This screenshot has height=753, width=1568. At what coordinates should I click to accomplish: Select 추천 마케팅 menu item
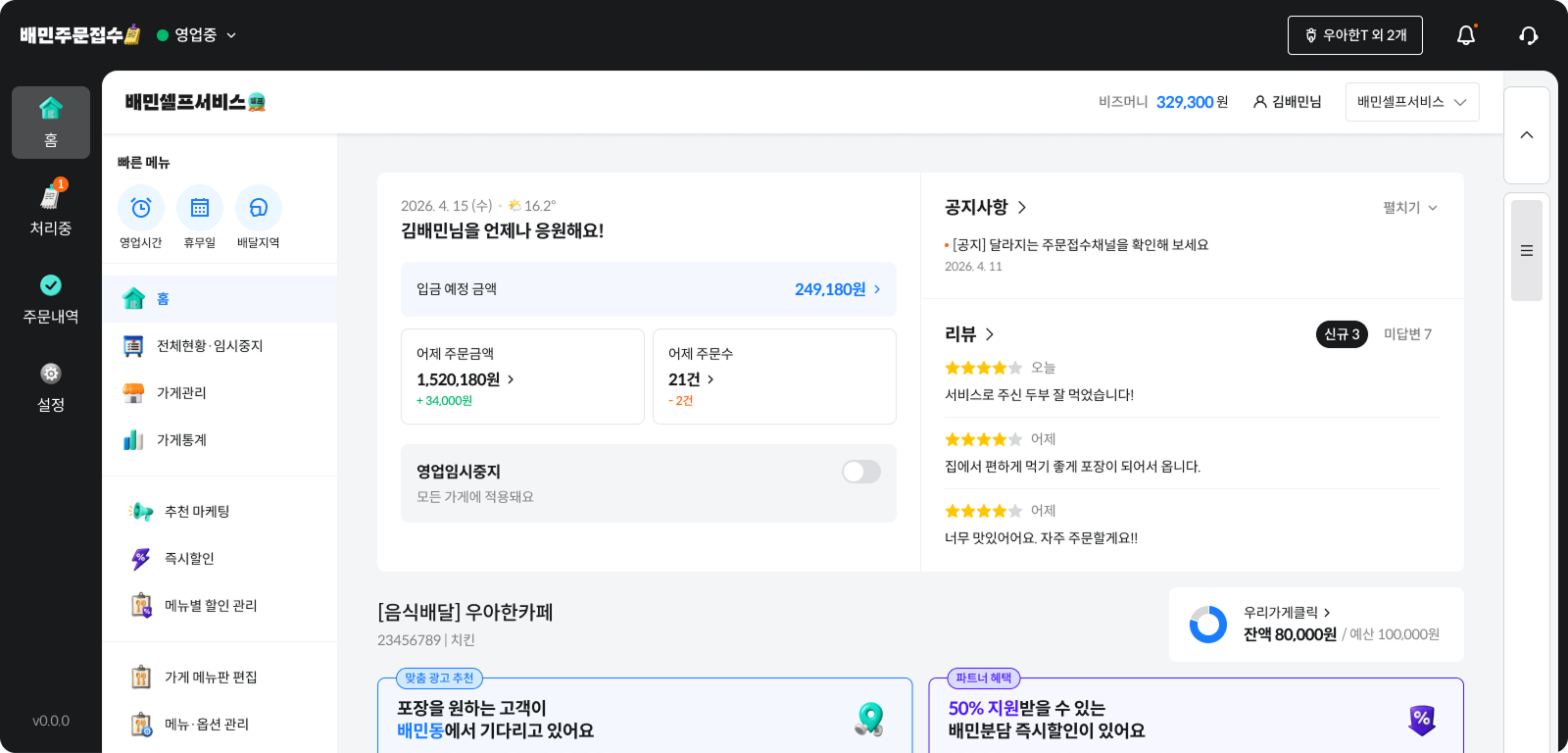pos(220,512)
